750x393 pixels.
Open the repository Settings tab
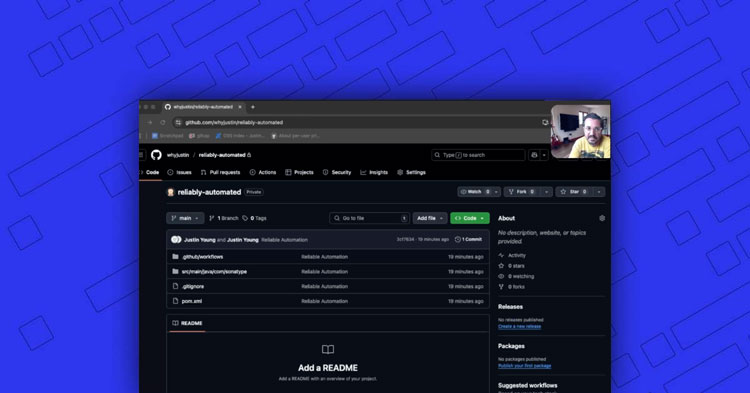click(411, 172)
